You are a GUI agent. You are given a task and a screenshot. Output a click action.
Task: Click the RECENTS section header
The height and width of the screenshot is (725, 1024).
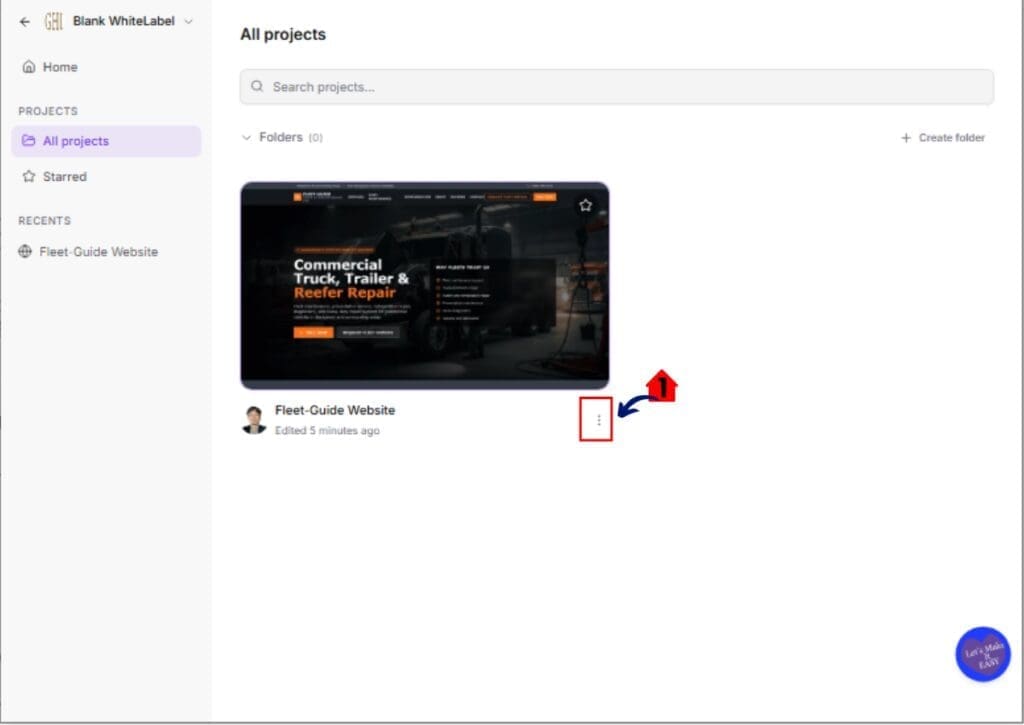tap(44, 221)
